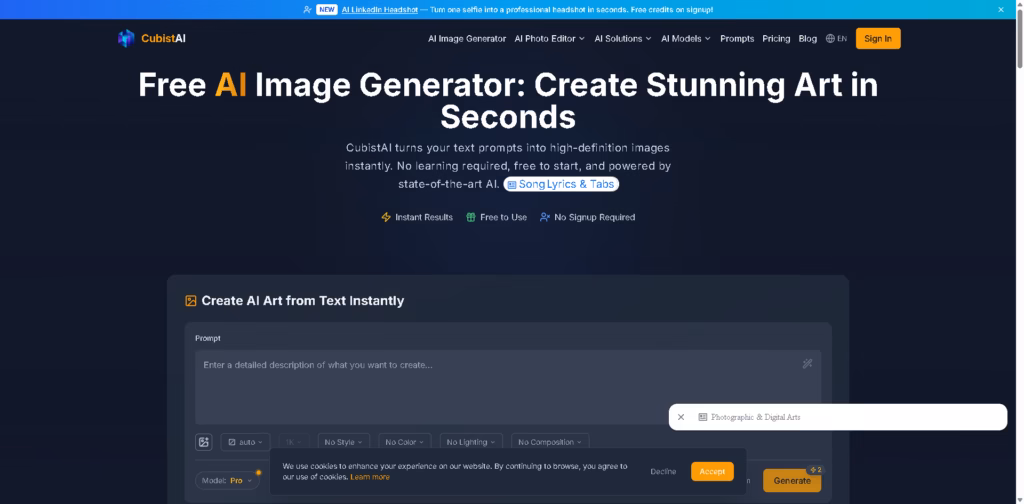Go to the Prompts page
The width and height of the screenshot is (1024, 504).
point(737,39)
